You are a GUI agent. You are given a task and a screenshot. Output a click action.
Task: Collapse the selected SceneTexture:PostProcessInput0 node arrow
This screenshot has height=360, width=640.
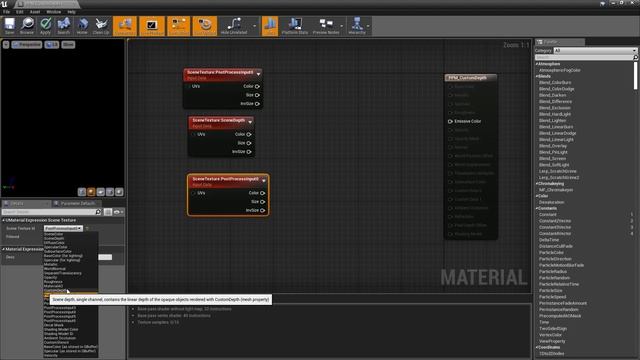264,180
